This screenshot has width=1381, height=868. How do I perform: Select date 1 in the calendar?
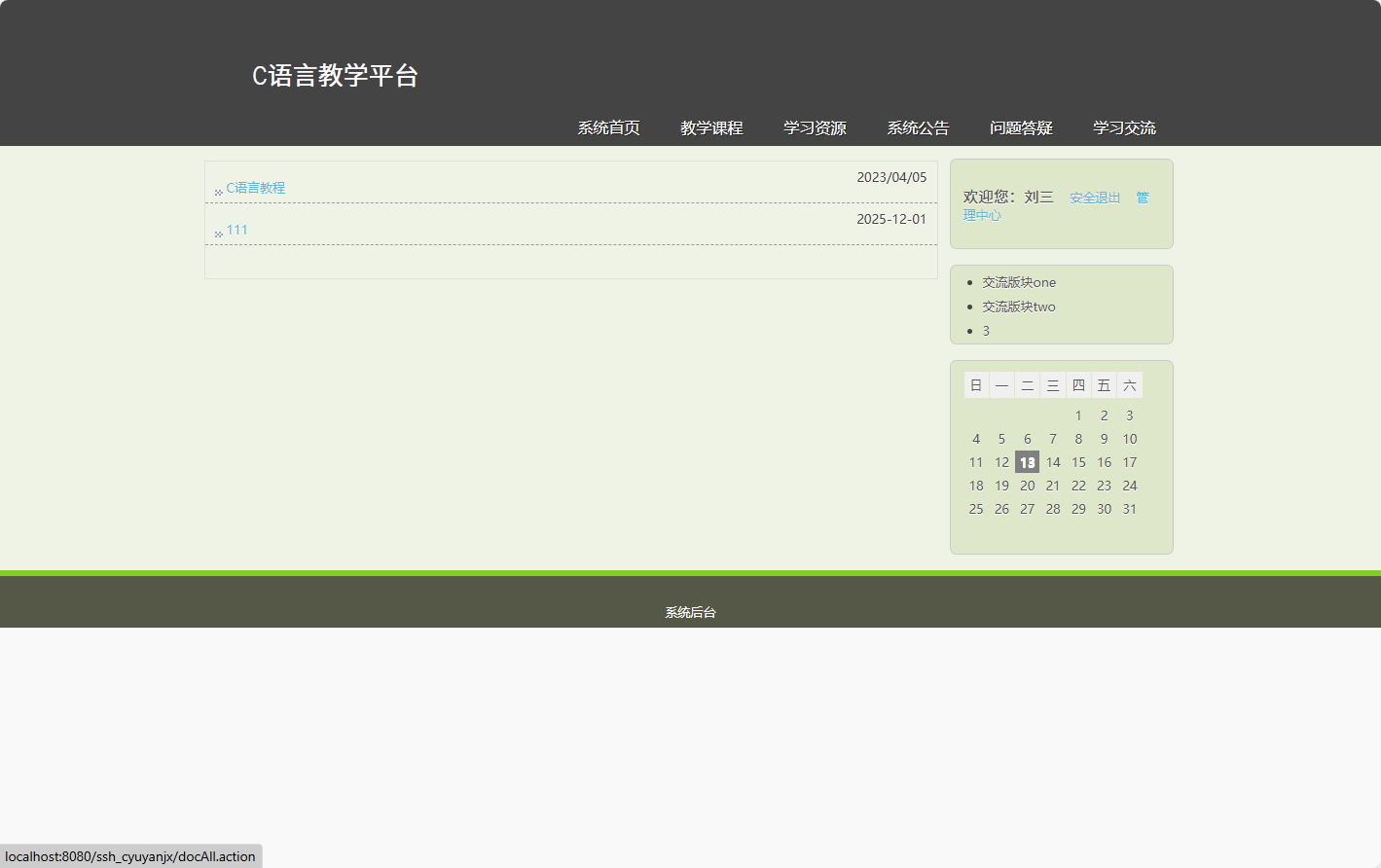coord(1078,415)
